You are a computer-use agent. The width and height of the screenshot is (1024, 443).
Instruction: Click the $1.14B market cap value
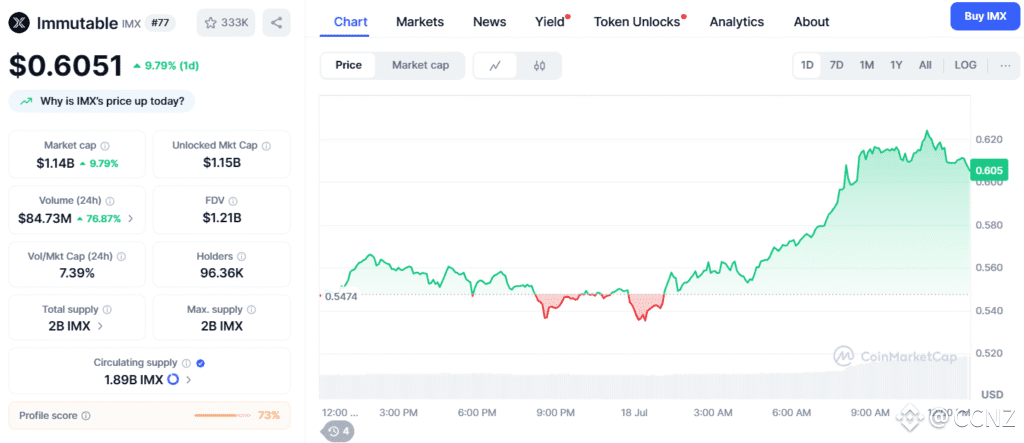pyautogui.click(x=56, y=163)
